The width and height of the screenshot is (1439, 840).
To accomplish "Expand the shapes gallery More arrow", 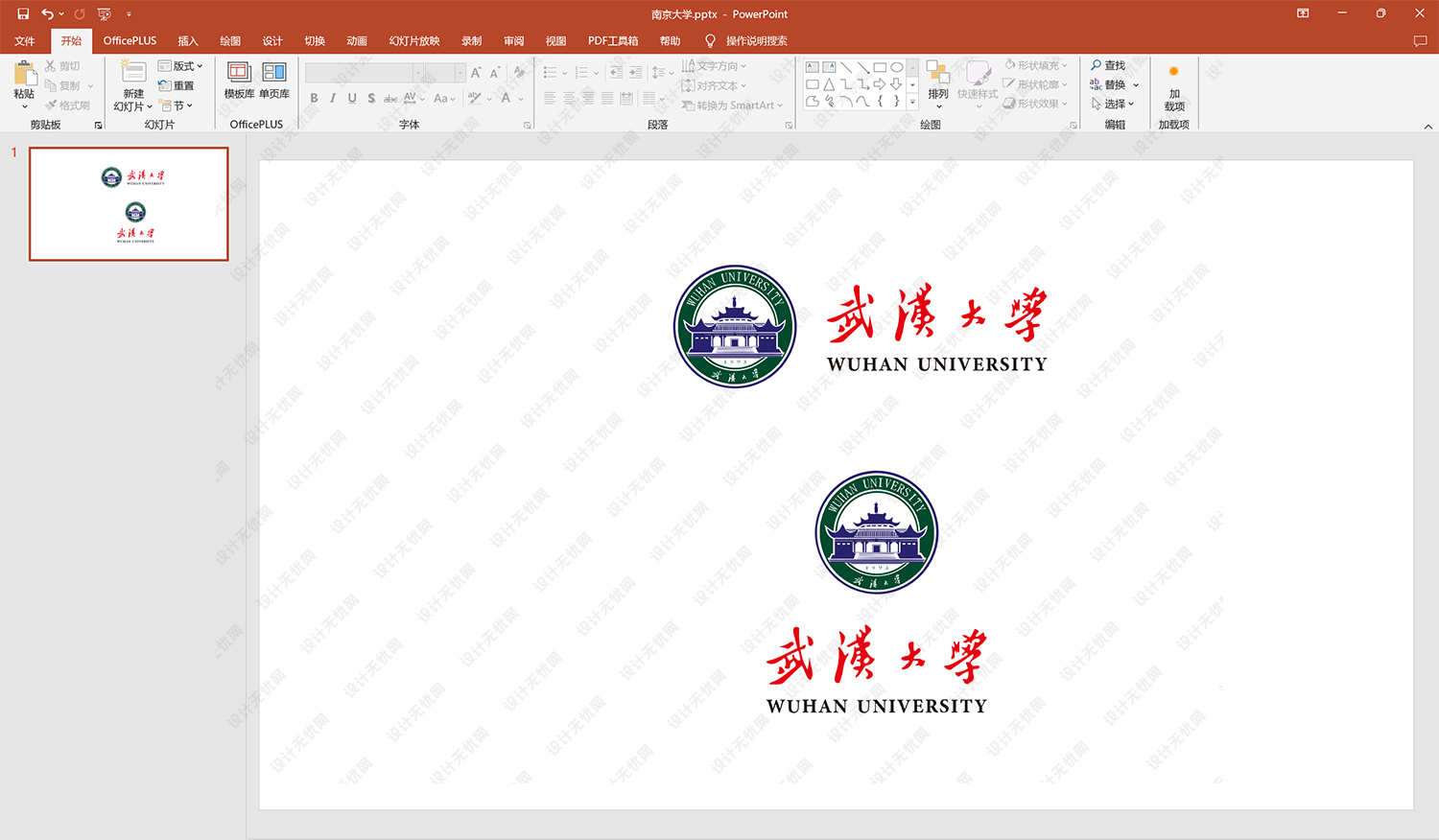I will click(x=912, y=102).
